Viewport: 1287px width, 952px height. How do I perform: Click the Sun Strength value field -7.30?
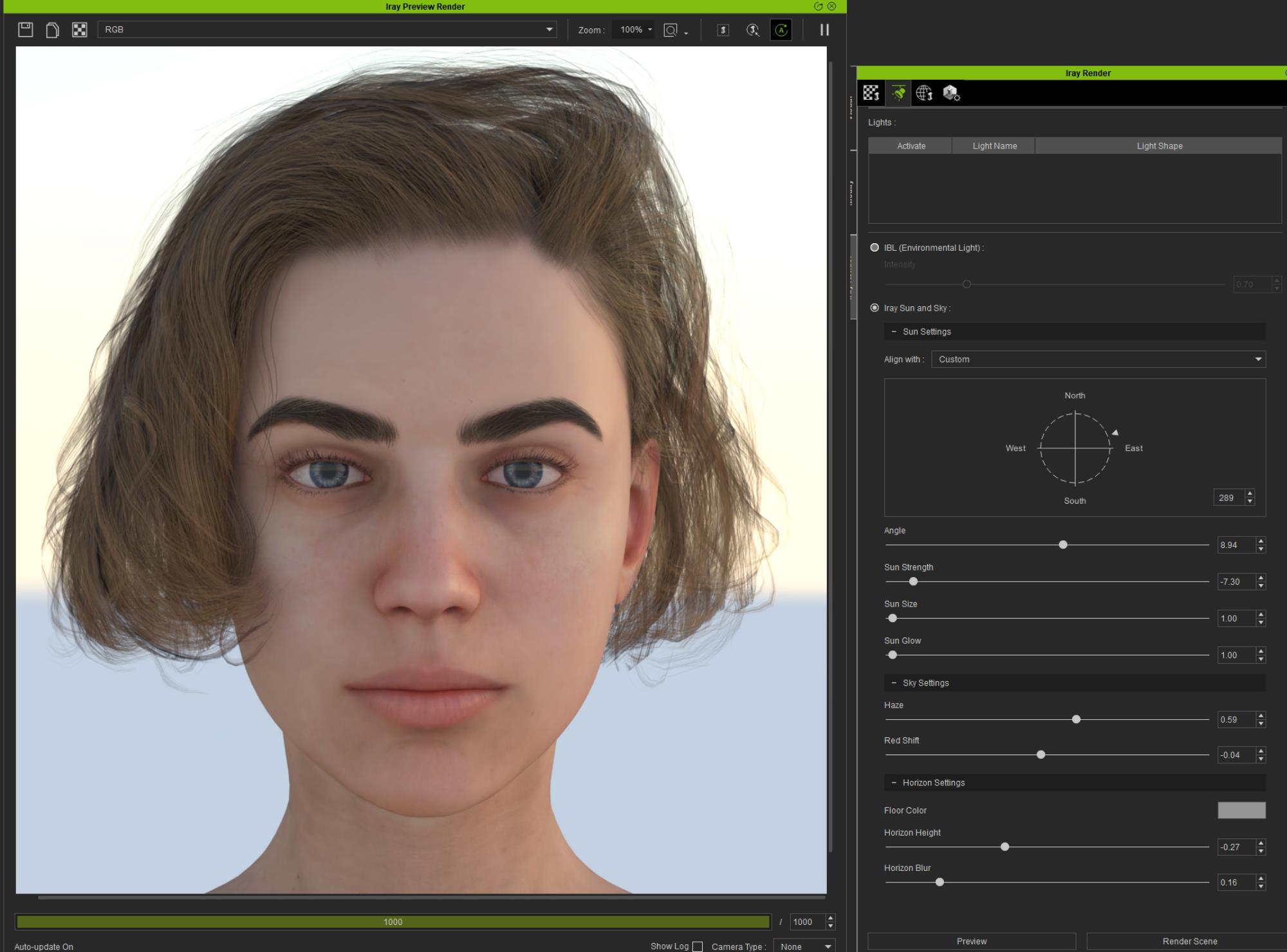click(1236, 581)
